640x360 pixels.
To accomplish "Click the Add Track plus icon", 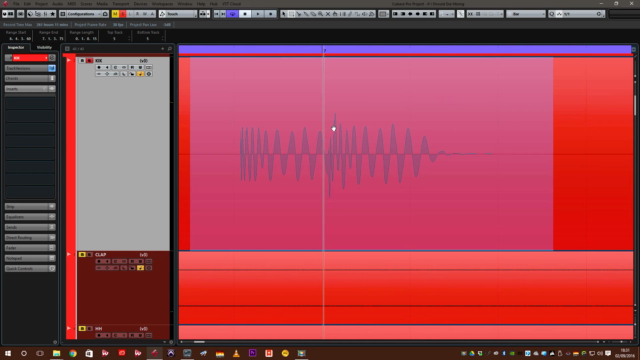I will point(162,49).
